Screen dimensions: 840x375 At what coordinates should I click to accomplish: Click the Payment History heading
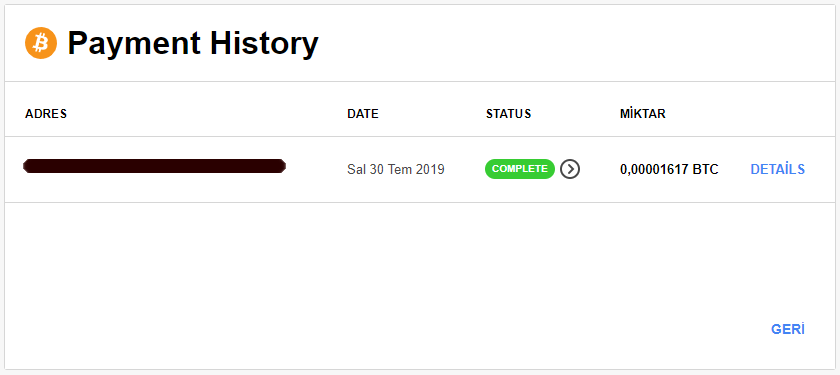coord(193,44)
